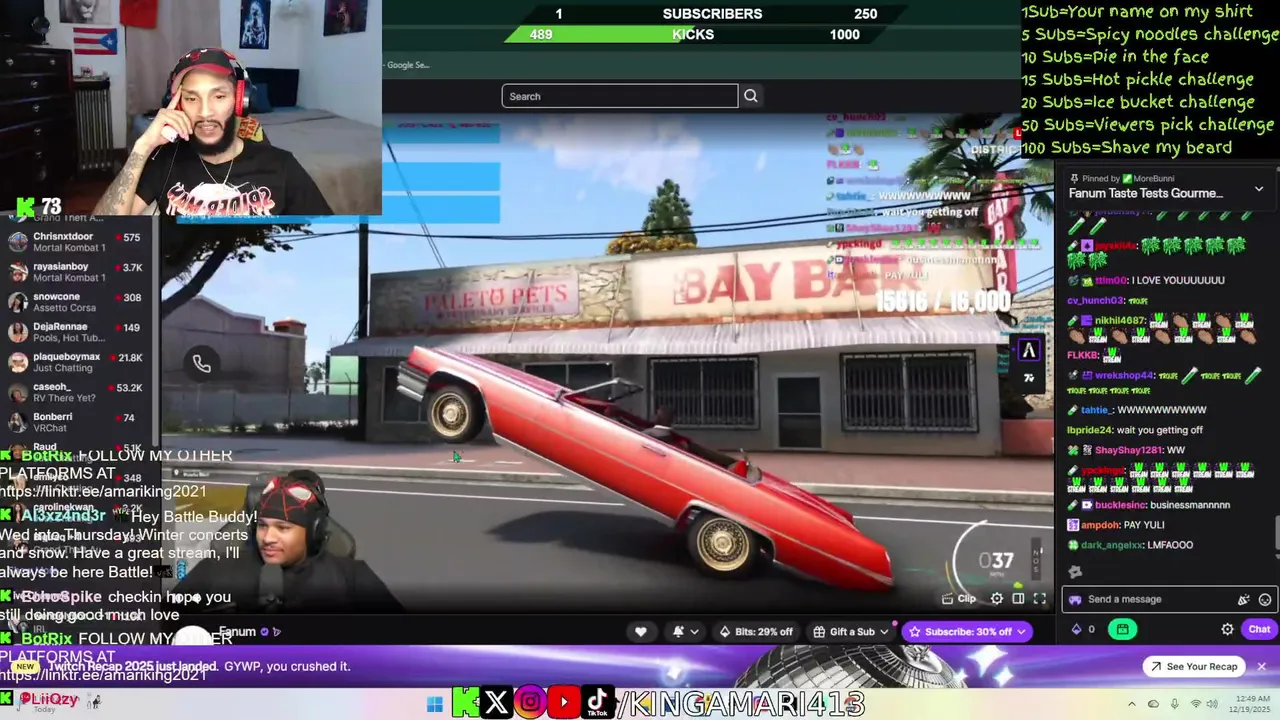Click ttim00 username in chat
This screenshot has height=720, width=1280.
pyautogui.click(x=1111, y=280)
